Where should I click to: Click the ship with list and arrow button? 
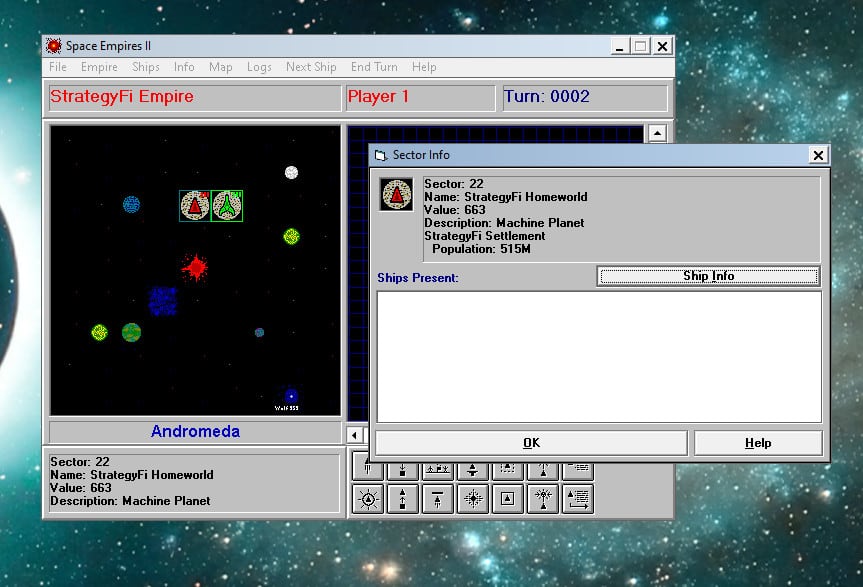579,498
